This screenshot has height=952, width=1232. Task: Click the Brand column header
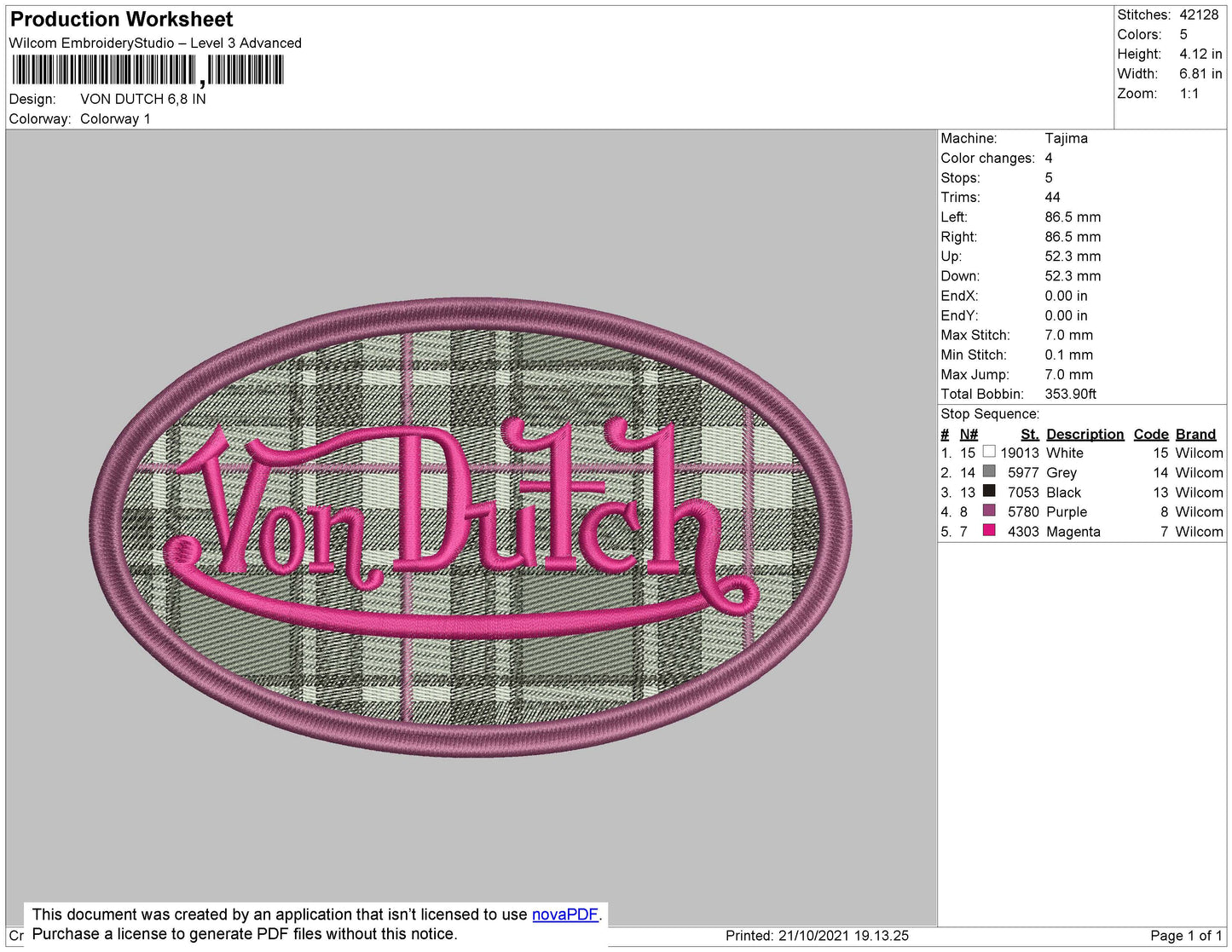pos(1195,434)
